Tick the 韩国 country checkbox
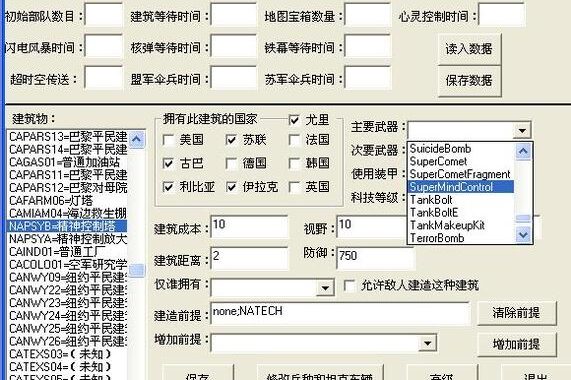Screen dimensions: 571x380 tap(294, 163)
